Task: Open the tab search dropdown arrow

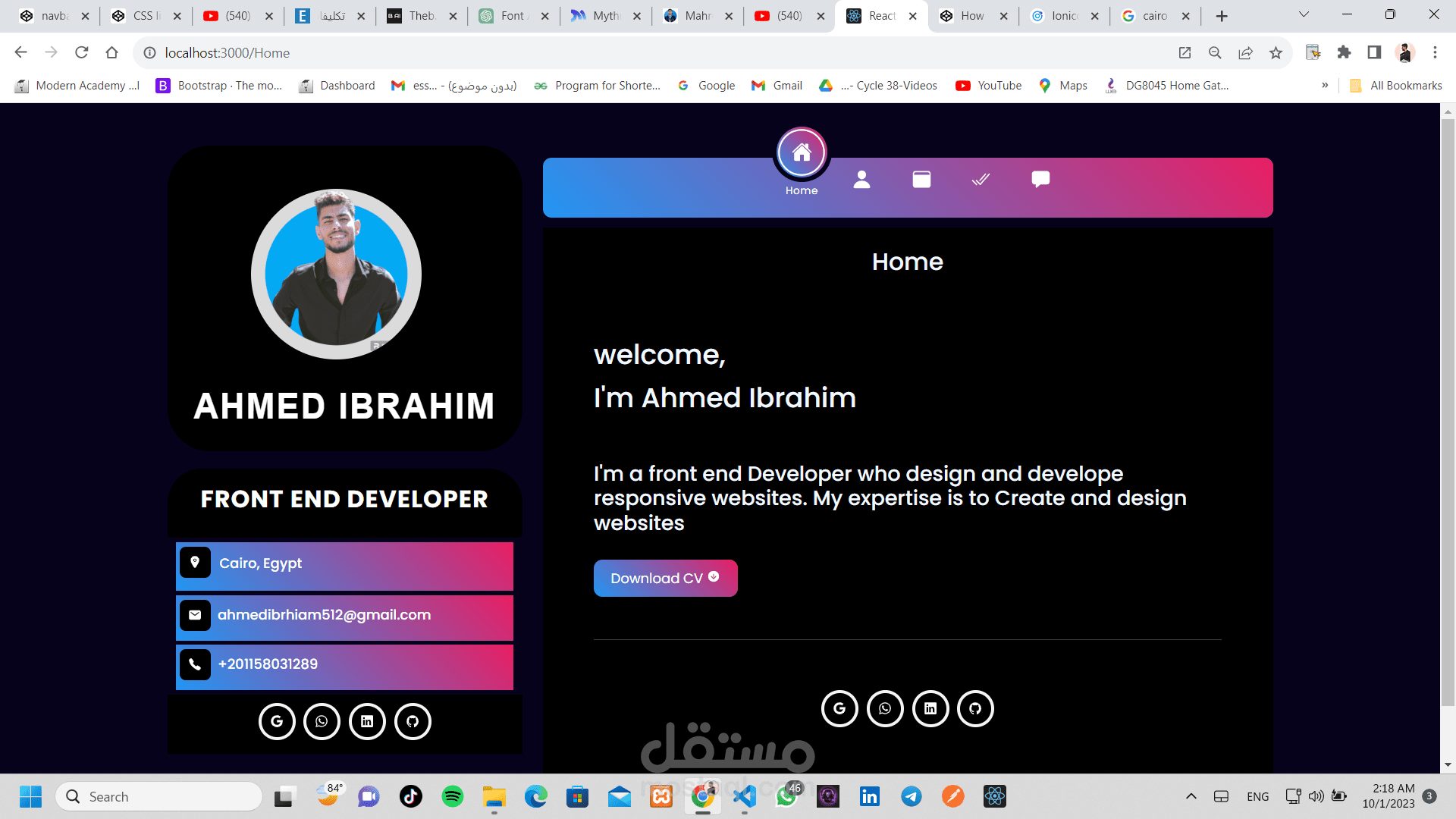Action: click(1304, 14)
